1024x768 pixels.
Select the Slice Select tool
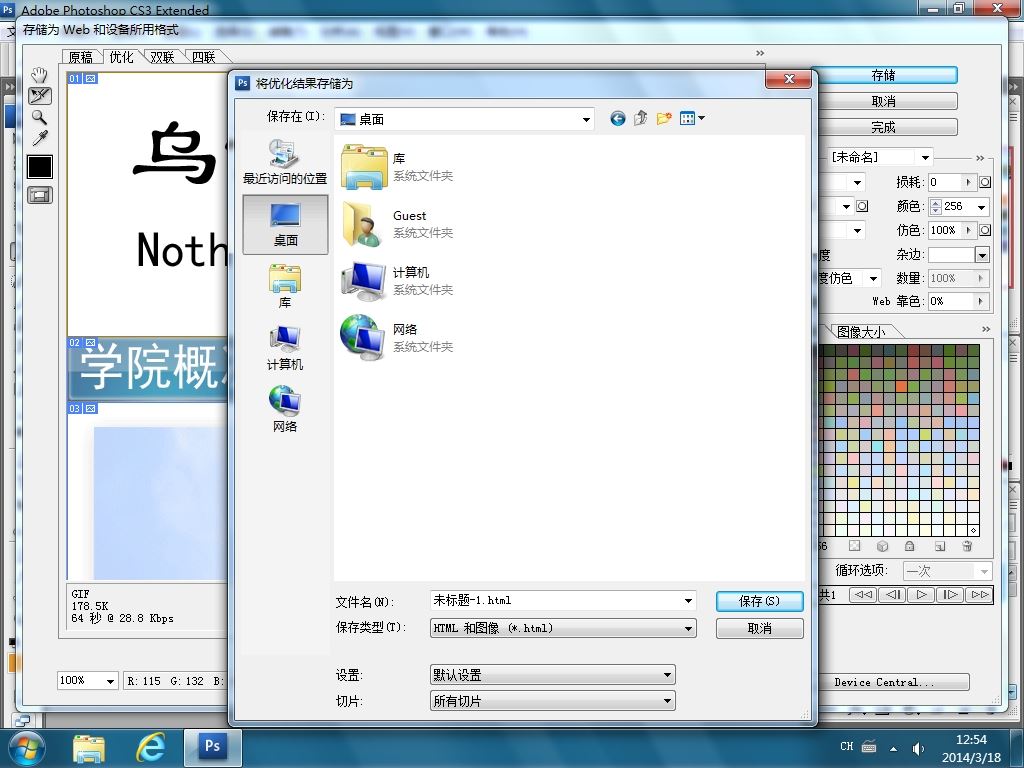coord(39,95)
